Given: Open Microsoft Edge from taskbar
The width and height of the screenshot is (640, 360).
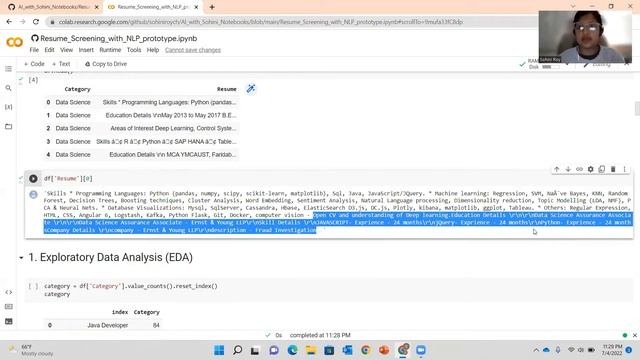Looking at the screenshot, I should 293,350.
